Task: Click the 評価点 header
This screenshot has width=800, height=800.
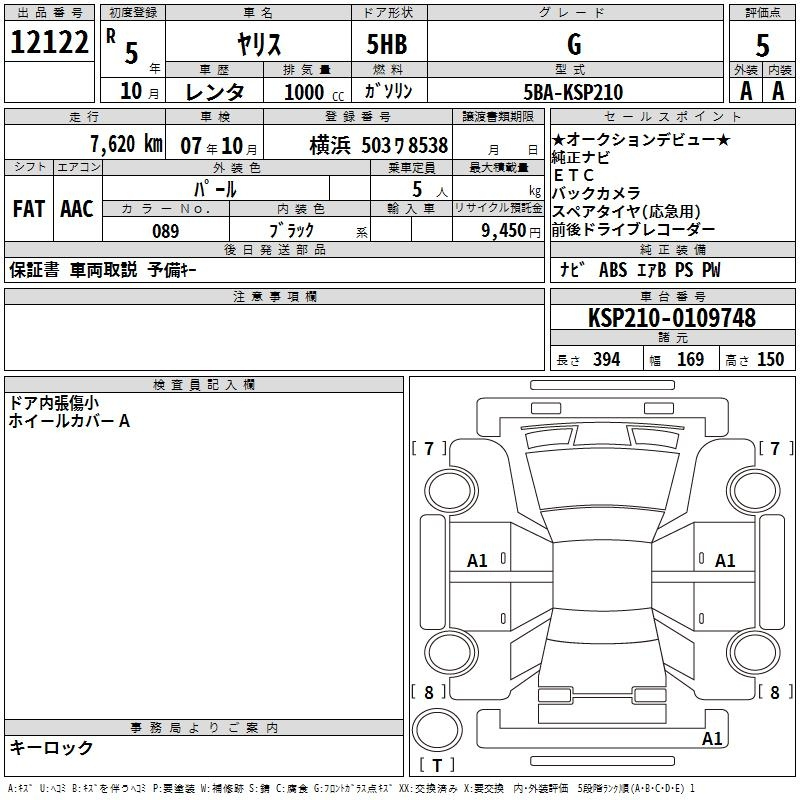Action: pos(763,13)
